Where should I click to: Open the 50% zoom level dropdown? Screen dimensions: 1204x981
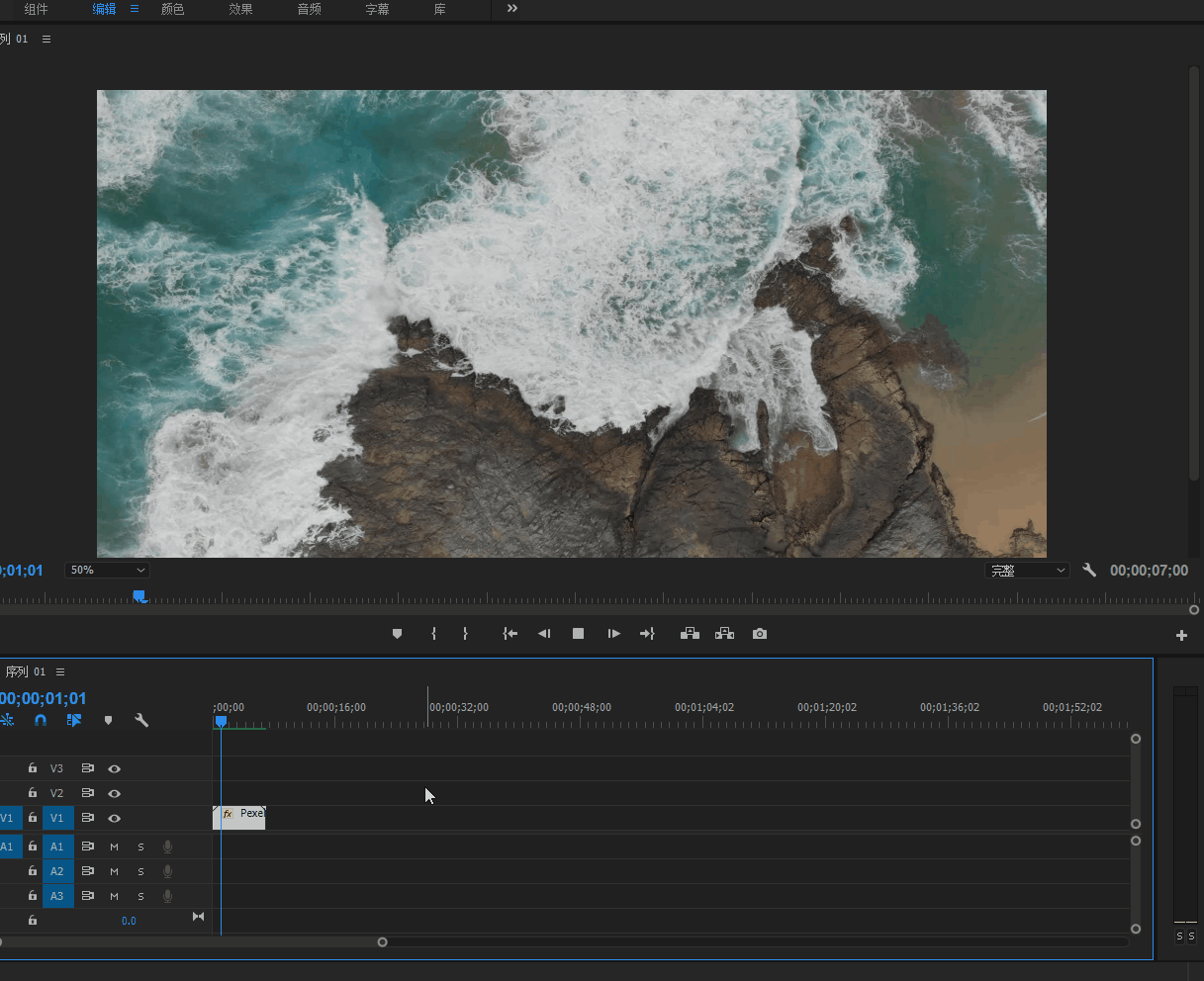coord(107,571)
